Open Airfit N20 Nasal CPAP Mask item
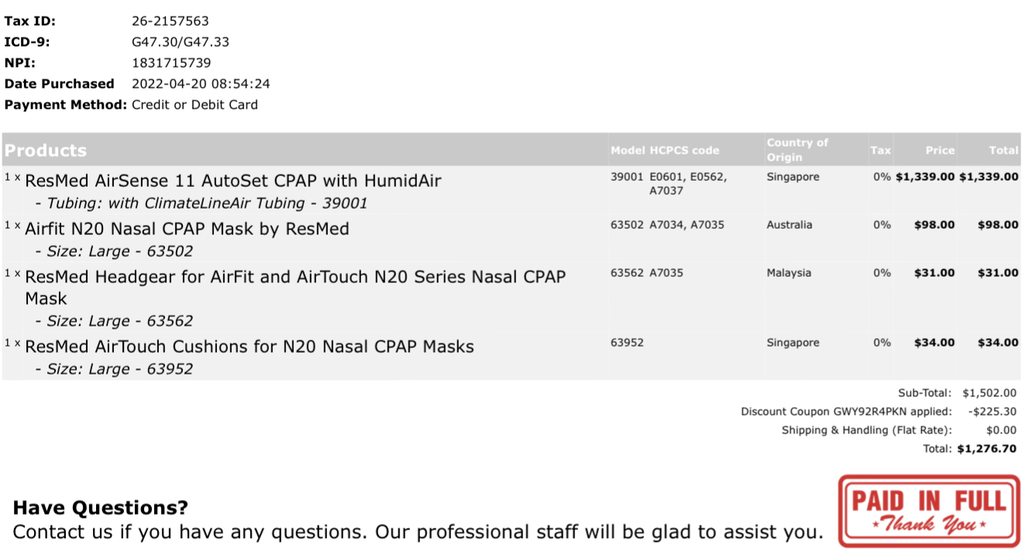 pos(187,229)
